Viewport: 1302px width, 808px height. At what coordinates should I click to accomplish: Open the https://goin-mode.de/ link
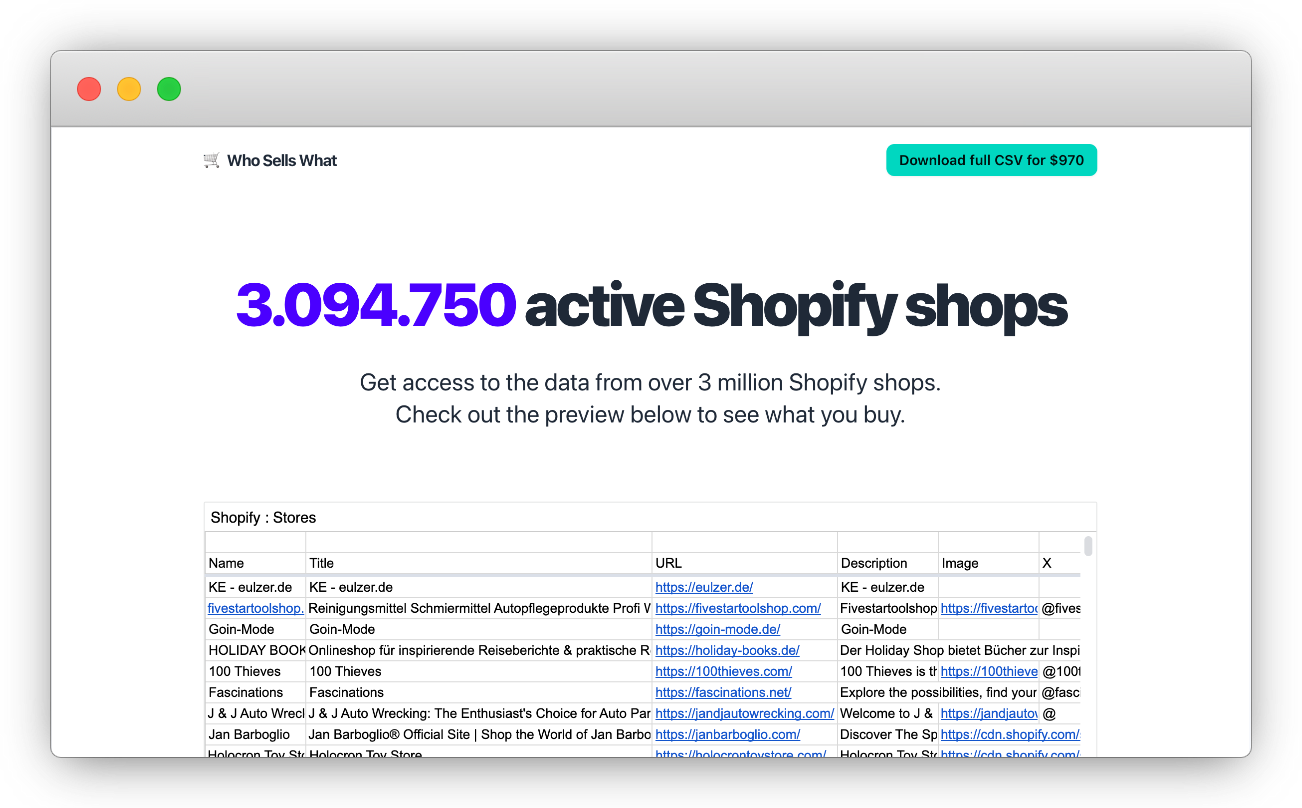click(718, 629)
